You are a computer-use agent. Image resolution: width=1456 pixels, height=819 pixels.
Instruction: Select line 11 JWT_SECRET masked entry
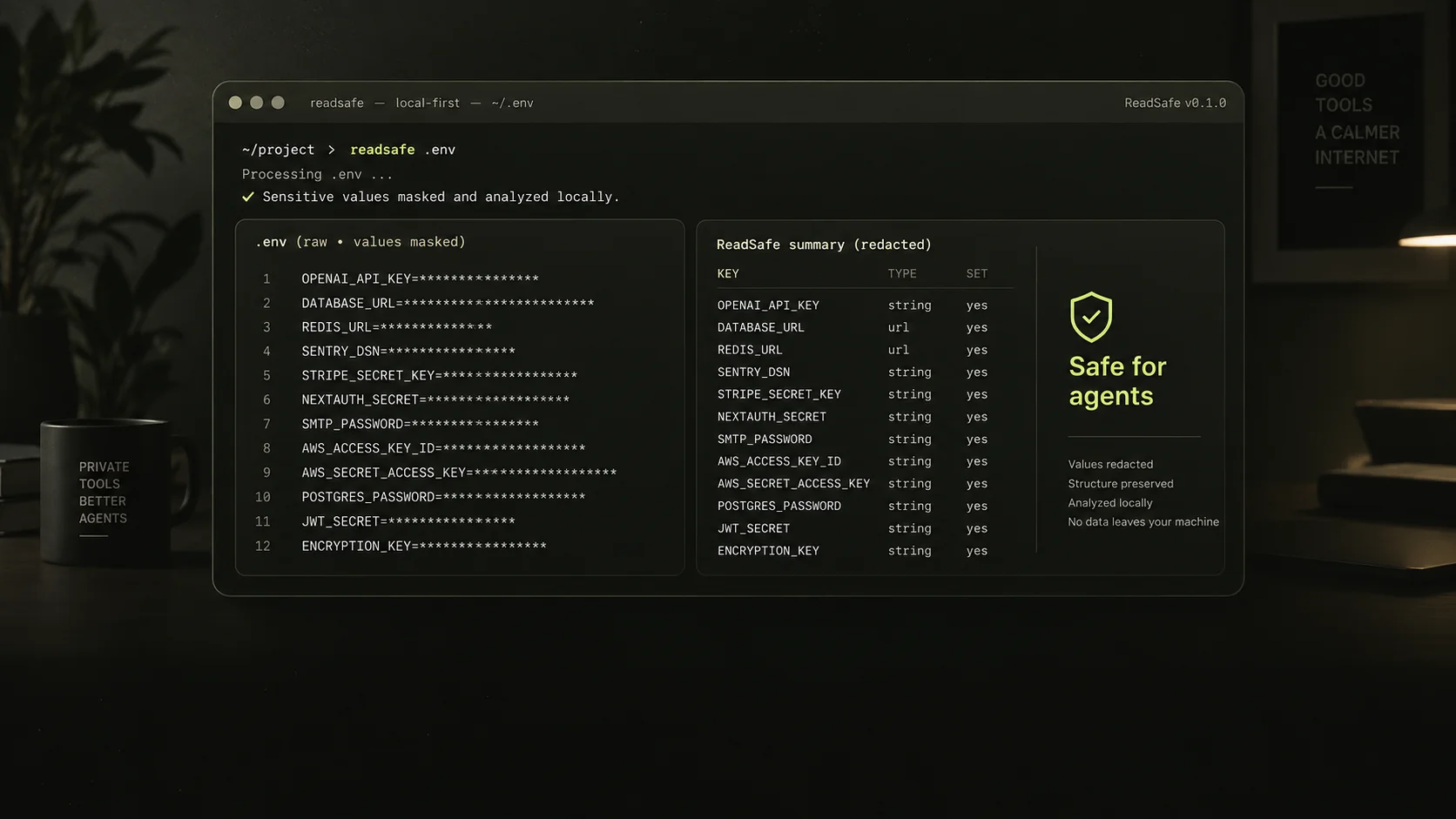[408, 521]
